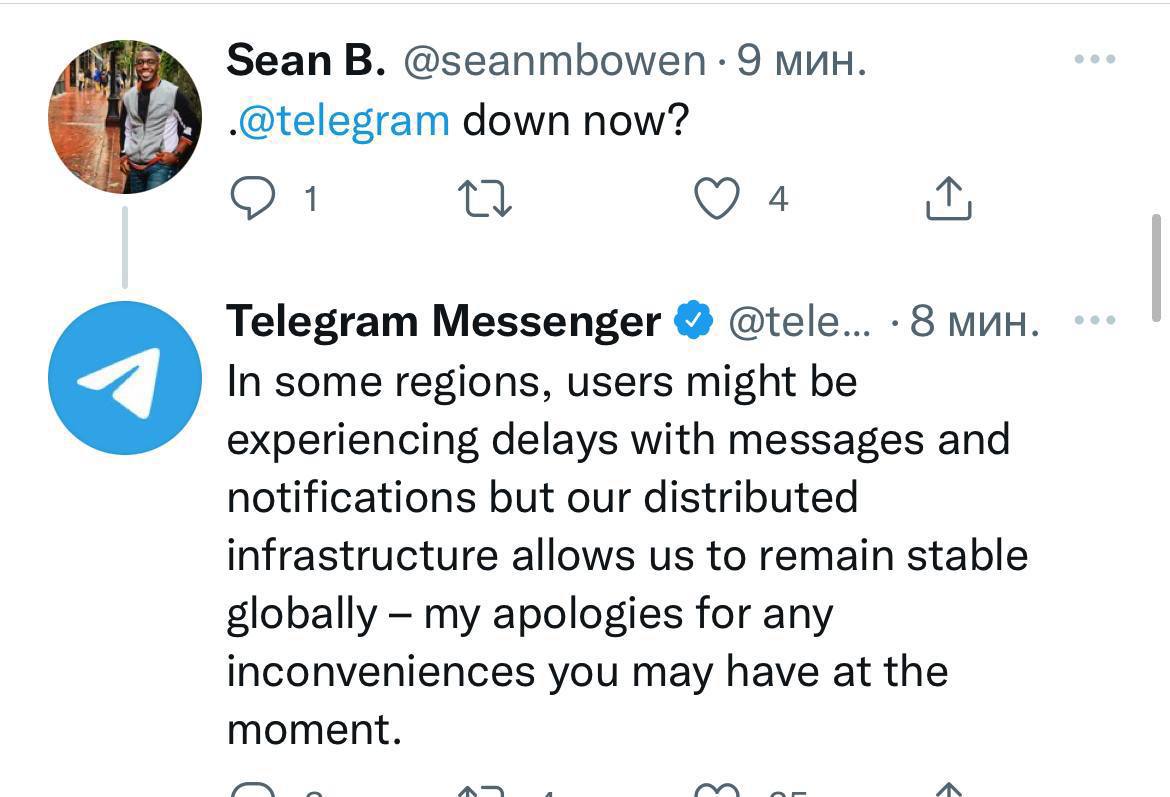Share Sean B.'s tweet

point(948,198)
